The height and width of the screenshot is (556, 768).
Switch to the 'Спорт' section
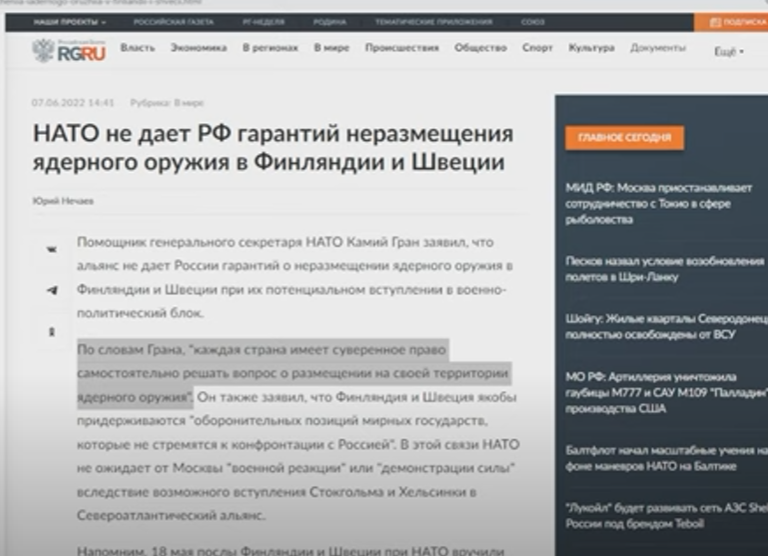pos(537,48)
